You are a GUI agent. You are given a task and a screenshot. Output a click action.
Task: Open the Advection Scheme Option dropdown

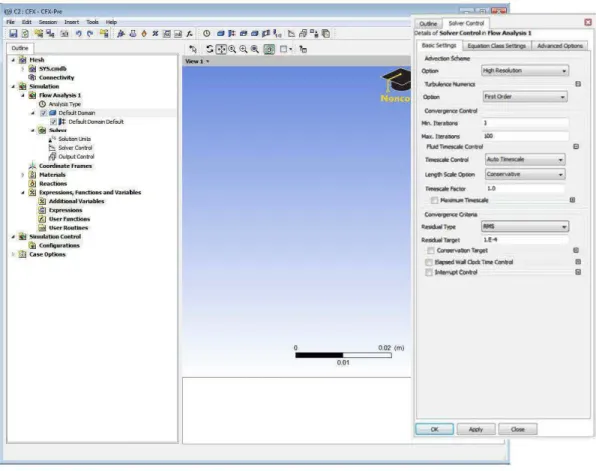click(x=525, y=71)
